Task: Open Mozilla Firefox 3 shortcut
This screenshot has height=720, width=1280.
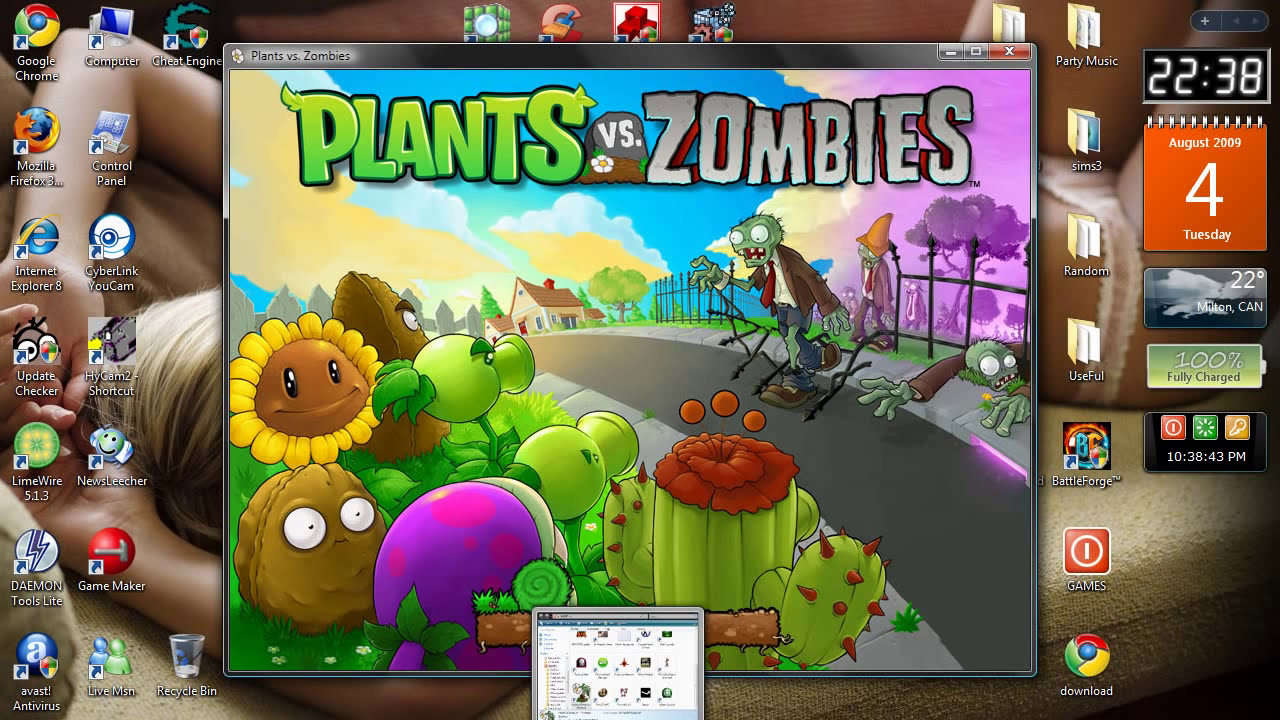Action: click(x=36, y=147)
